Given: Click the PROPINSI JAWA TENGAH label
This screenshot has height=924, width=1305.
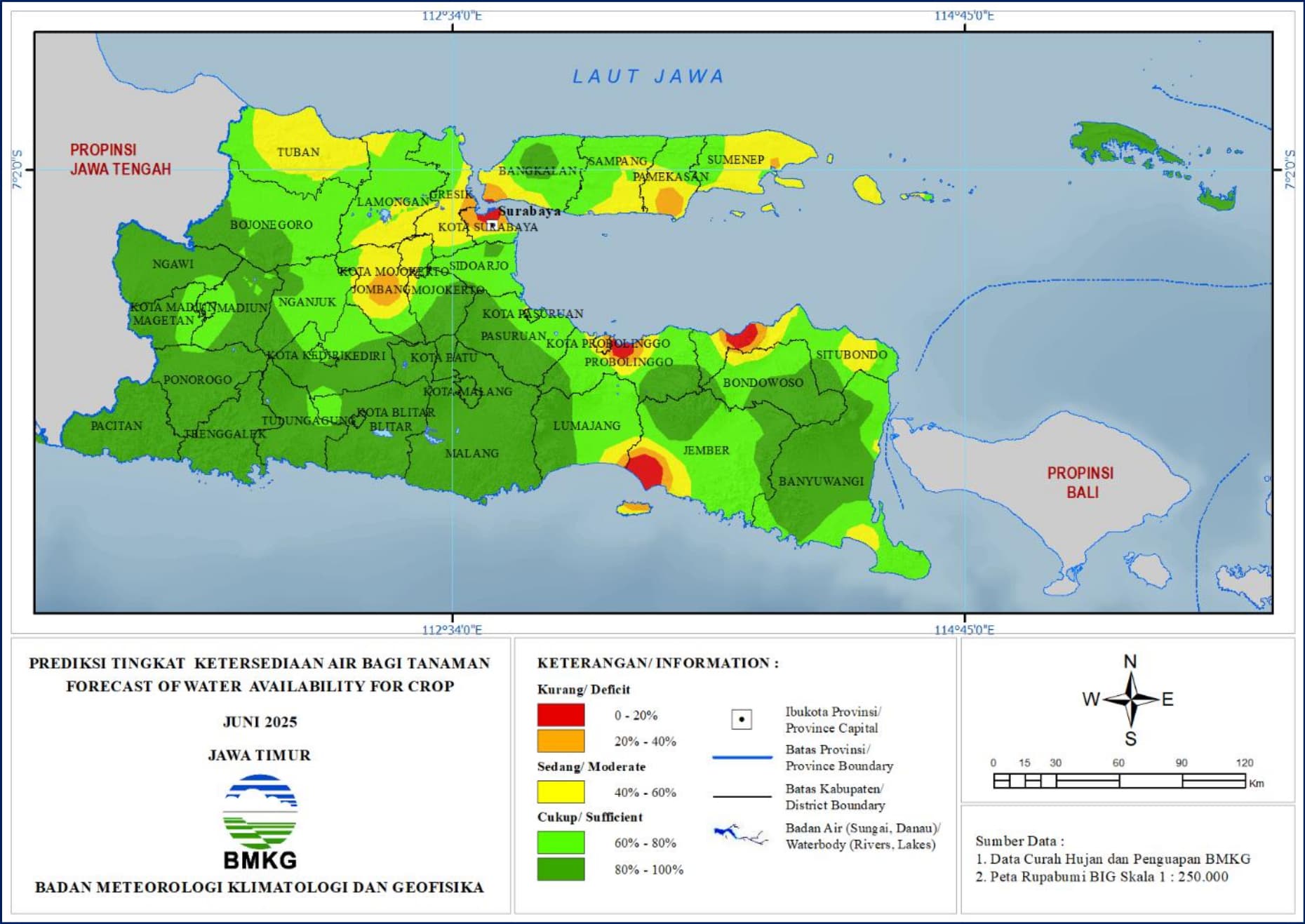Looking at the screenshot, I should click(121, 159).
